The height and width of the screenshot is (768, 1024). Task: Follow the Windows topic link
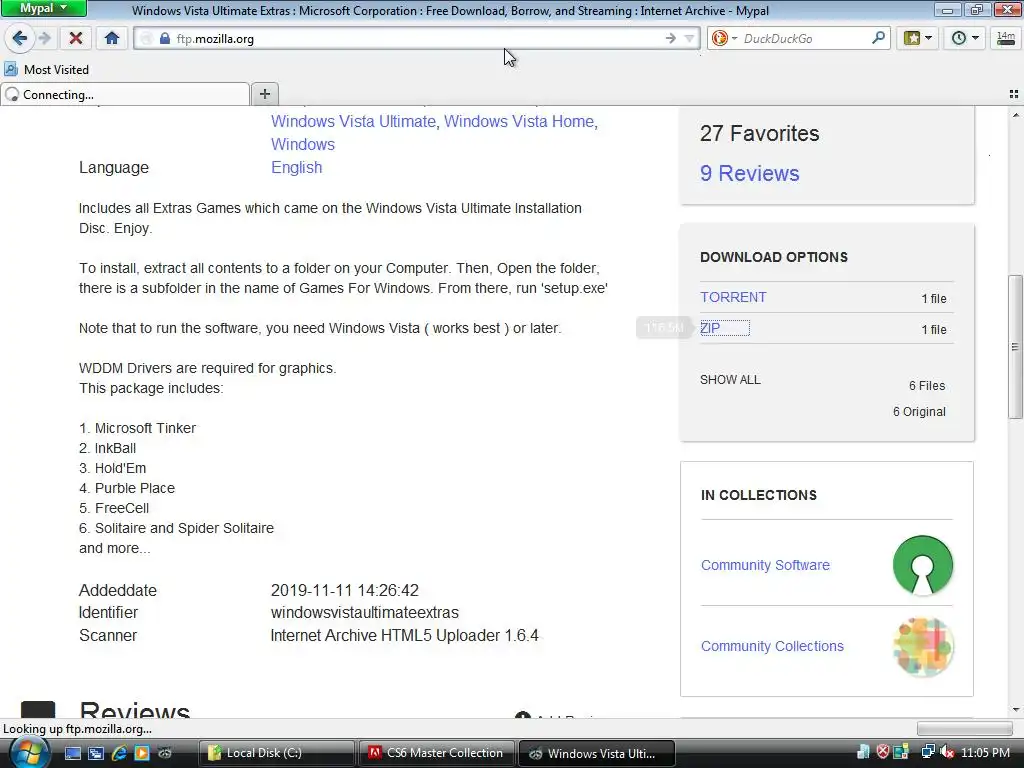[303, 144]
